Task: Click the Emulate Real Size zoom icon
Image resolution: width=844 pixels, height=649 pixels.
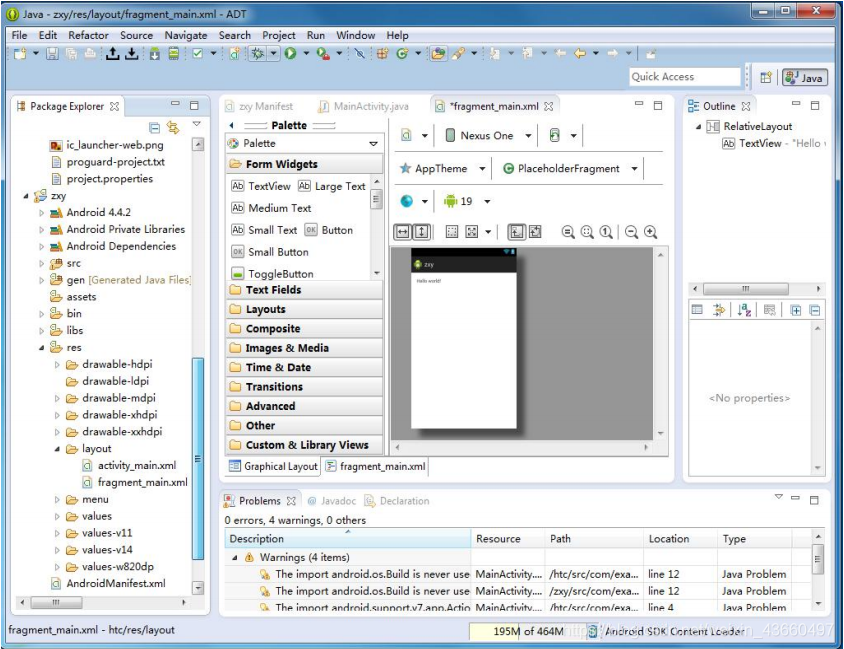Action: (568, 232)
